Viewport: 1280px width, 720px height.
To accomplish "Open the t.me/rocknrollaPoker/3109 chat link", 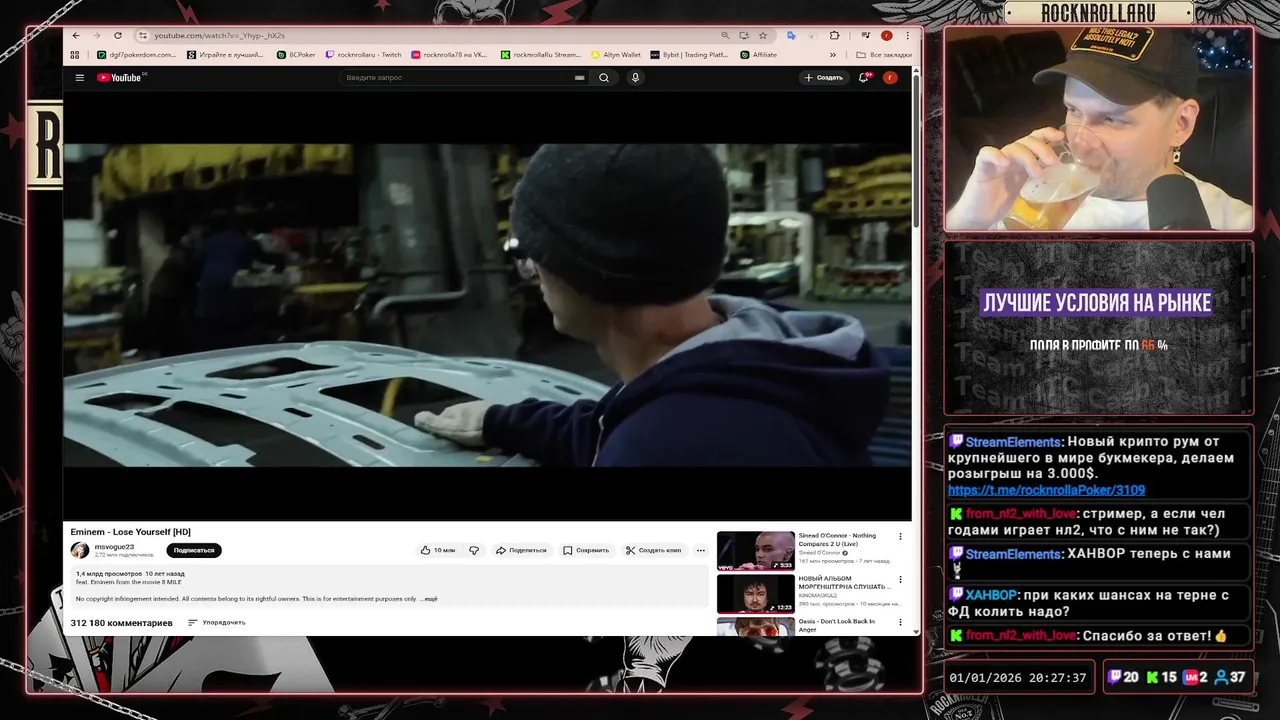I will (1046, 490).
